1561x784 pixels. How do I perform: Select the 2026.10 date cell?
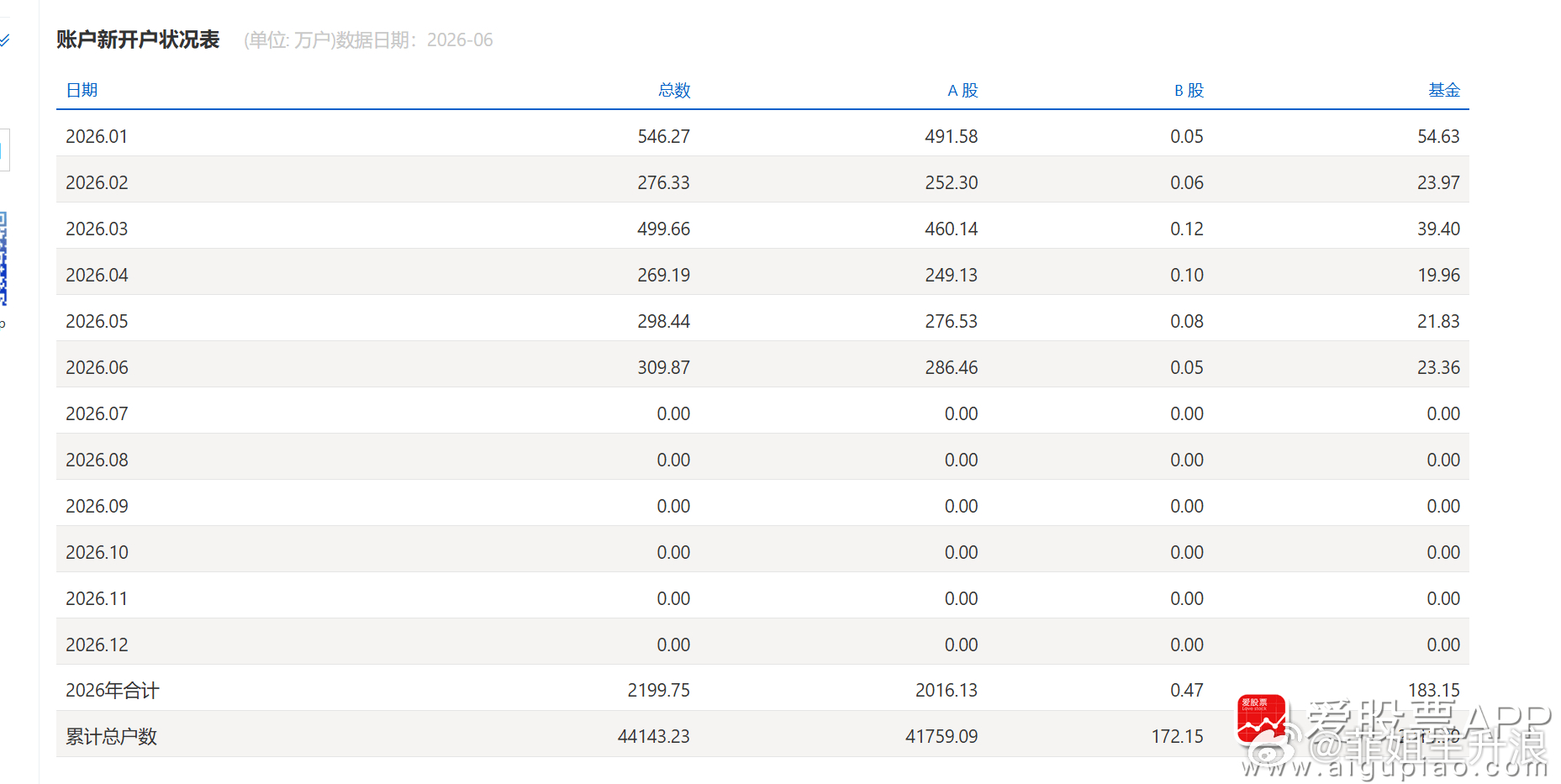(97, 552)
